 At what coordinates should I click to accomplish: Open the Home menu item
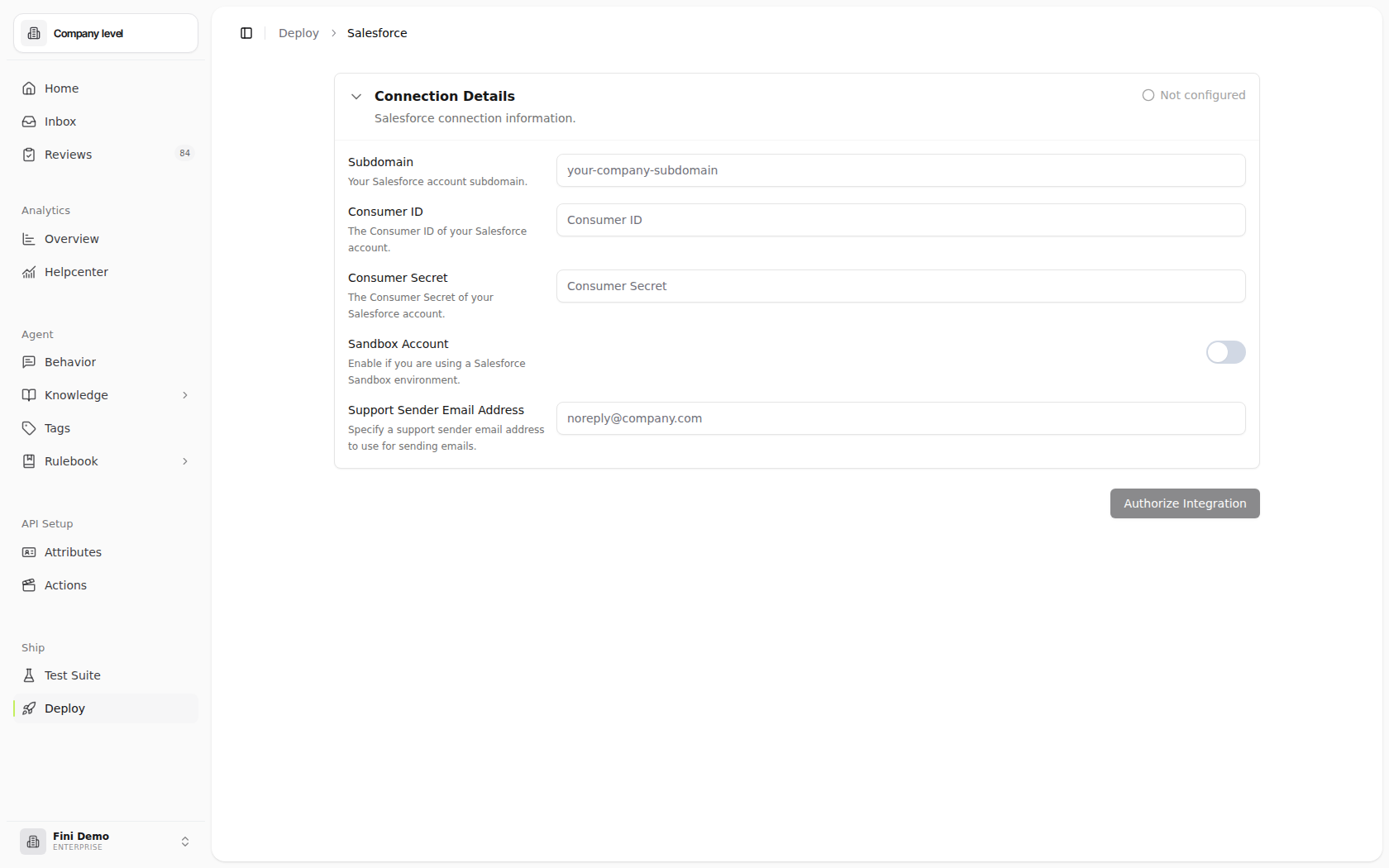click(106, 88)
